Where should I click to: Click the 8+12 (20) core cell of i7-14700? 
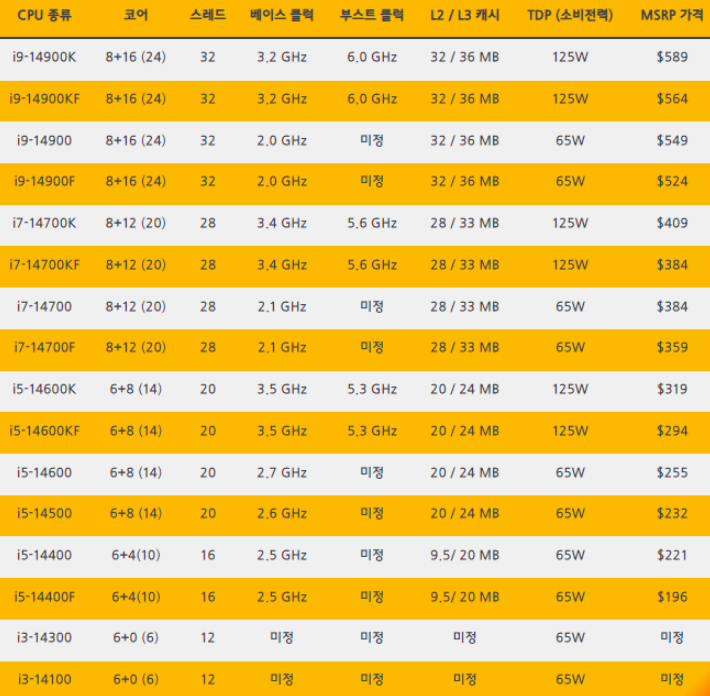coord(135,307)
